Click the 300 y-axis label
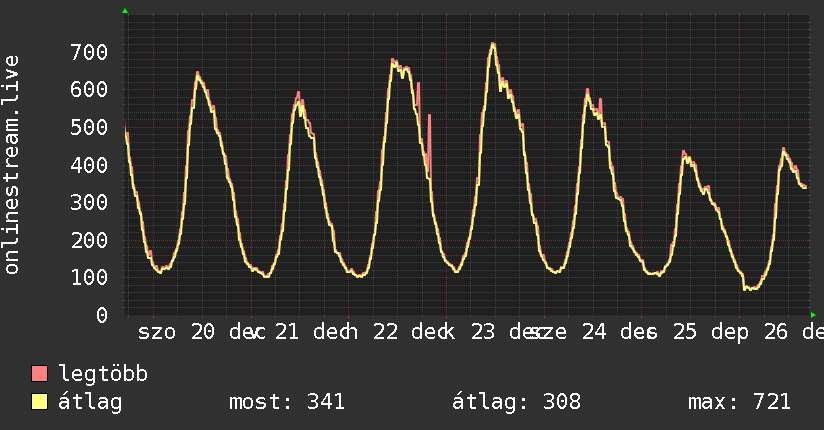The width and height of the screenshot is (824, 430). pos(89,202)
